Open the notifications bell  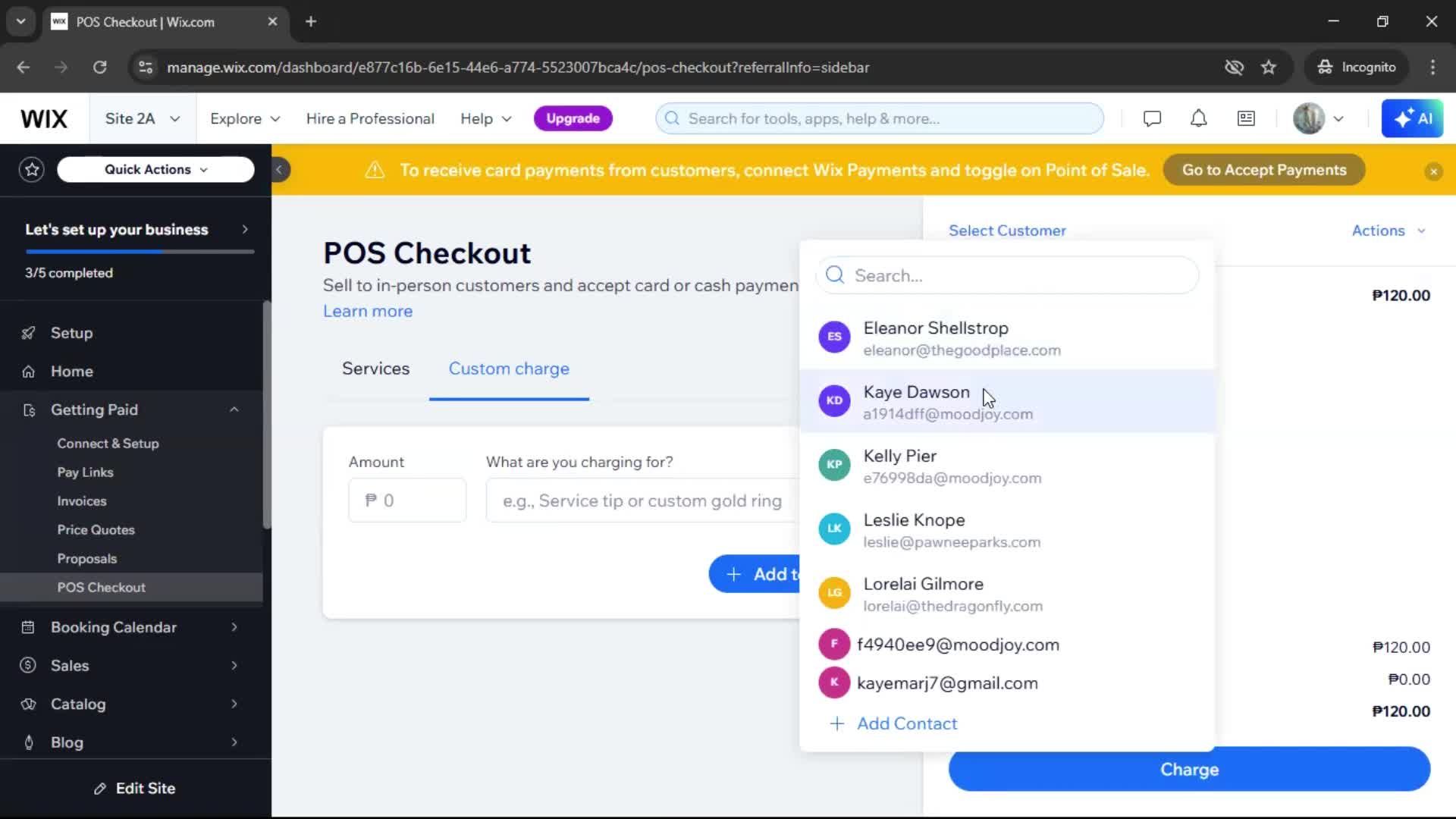tap(1198, 119)
